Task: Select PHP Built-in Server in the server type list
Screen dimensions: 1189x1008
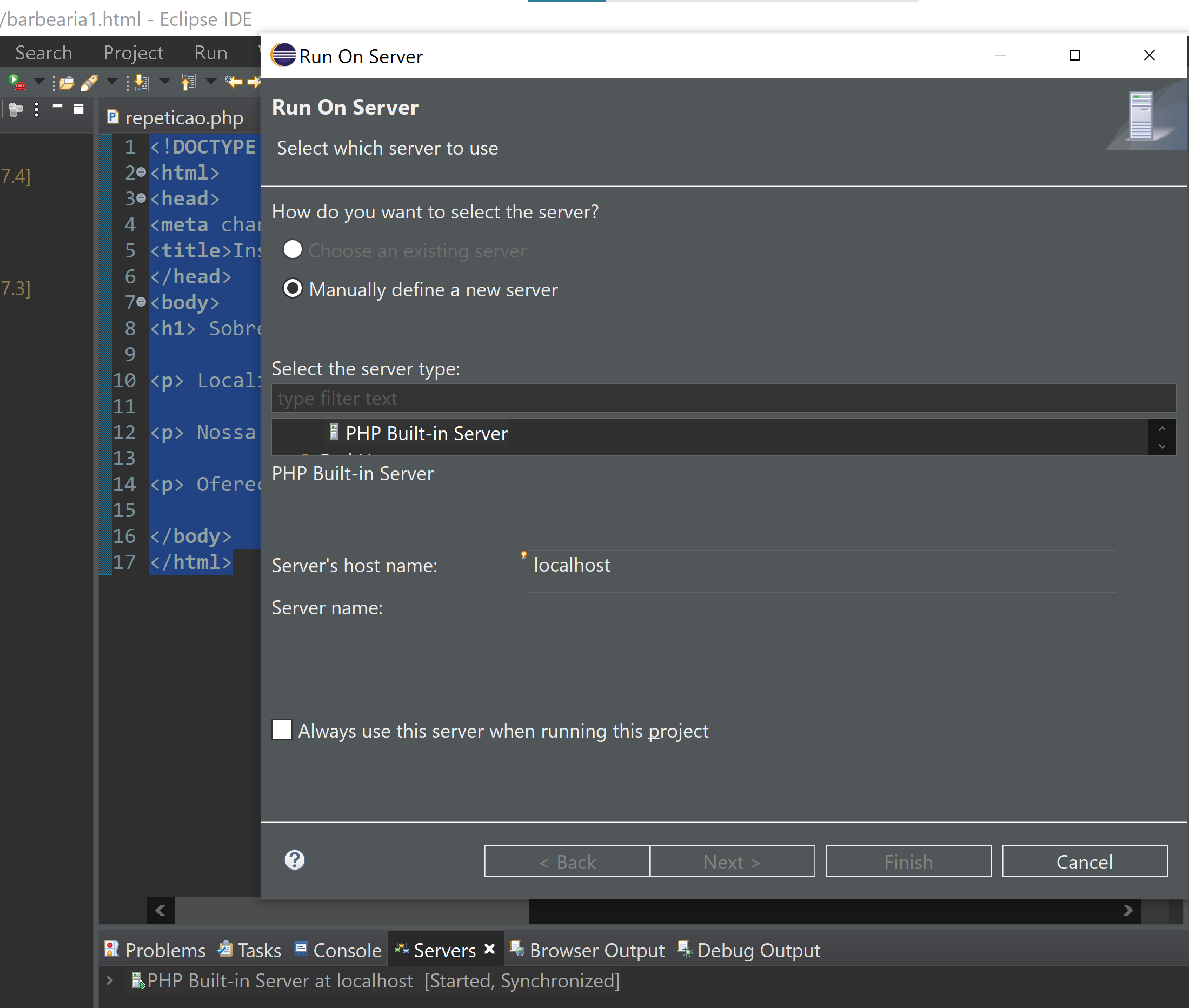Action: (426, 433)
